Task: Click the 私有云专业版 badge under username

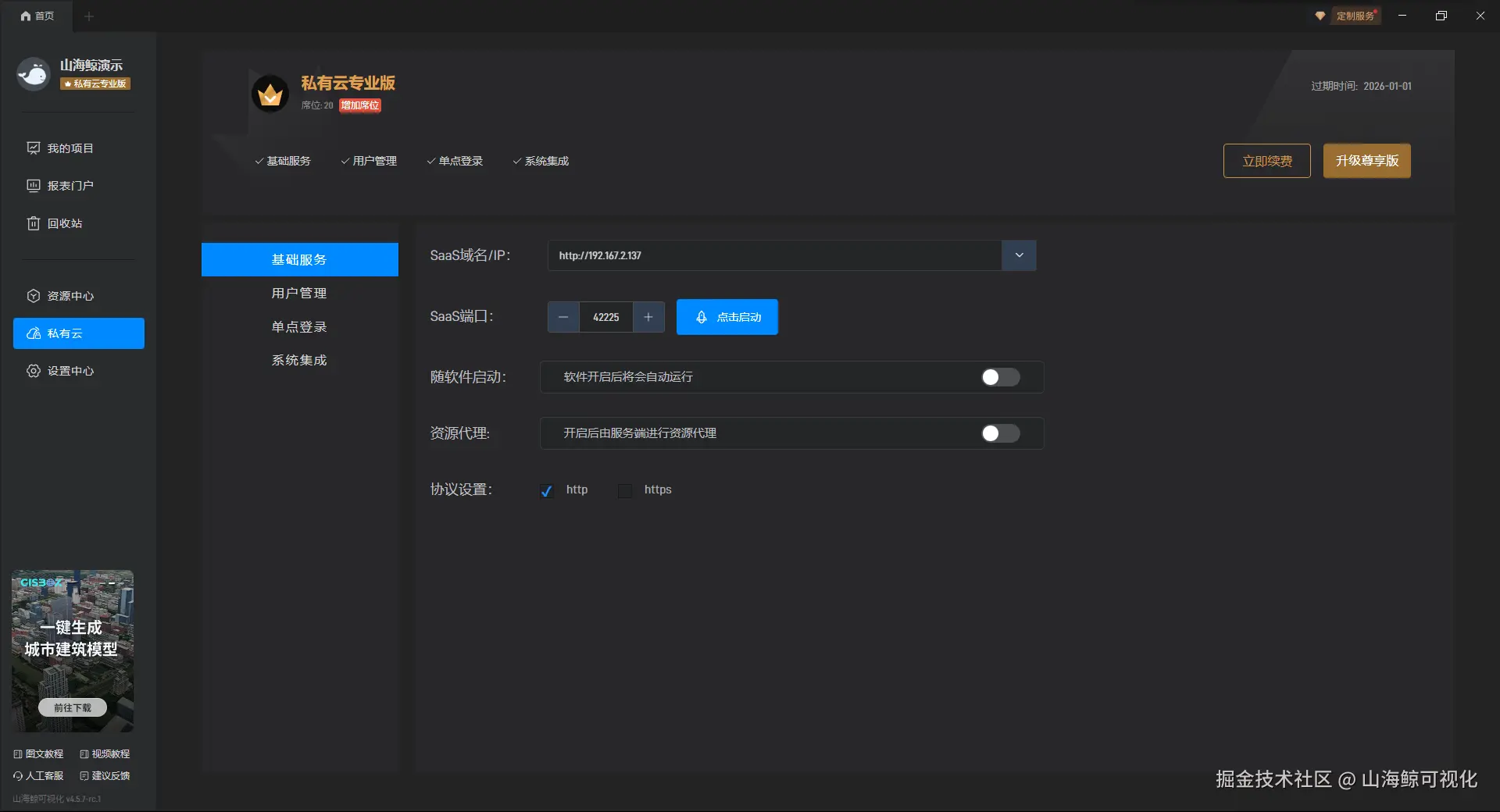Action: click(95, 84)
